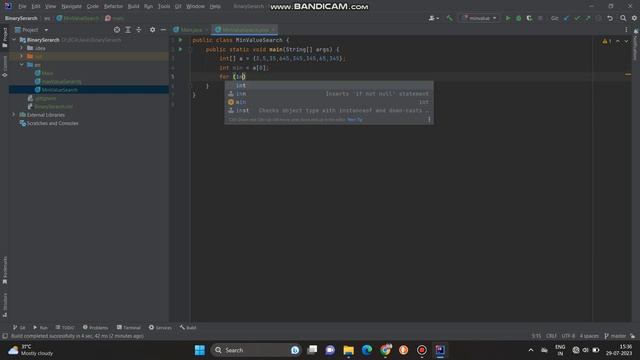
Task: Collapse the src folder
Action: 22,65
